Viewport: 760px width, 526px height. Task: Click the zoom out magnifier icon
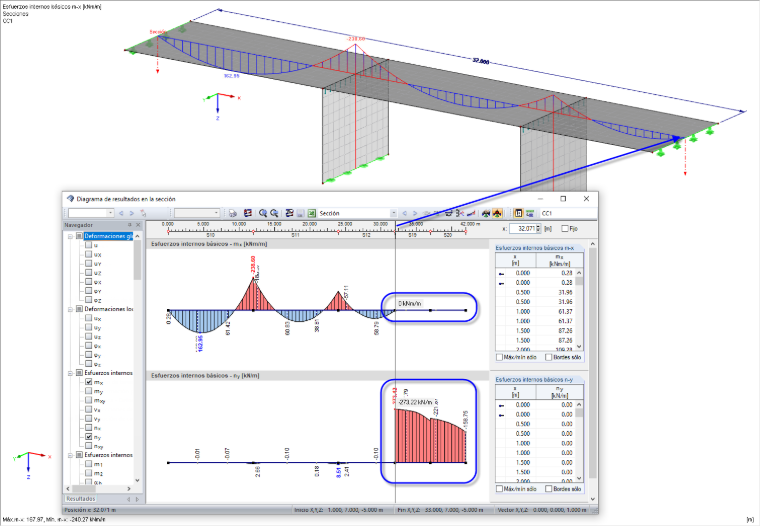[274, 213]
